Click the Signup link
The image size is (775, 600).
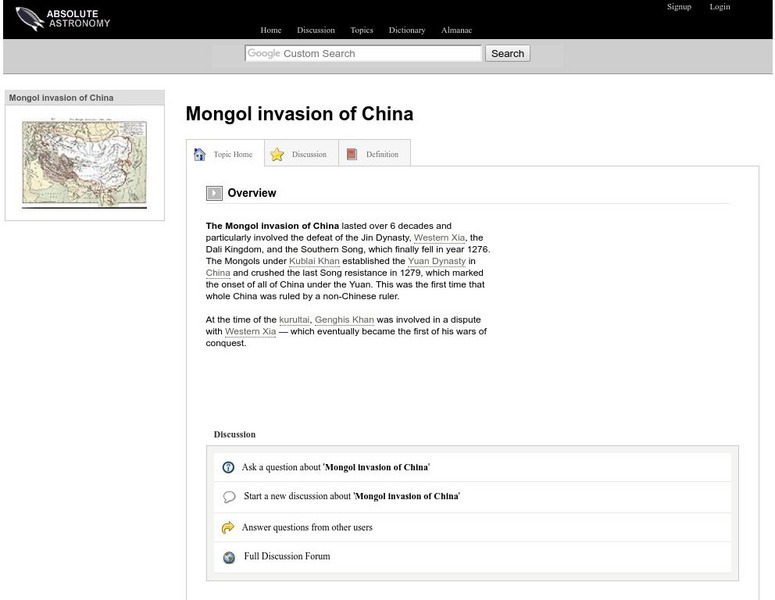pos(679,7)
